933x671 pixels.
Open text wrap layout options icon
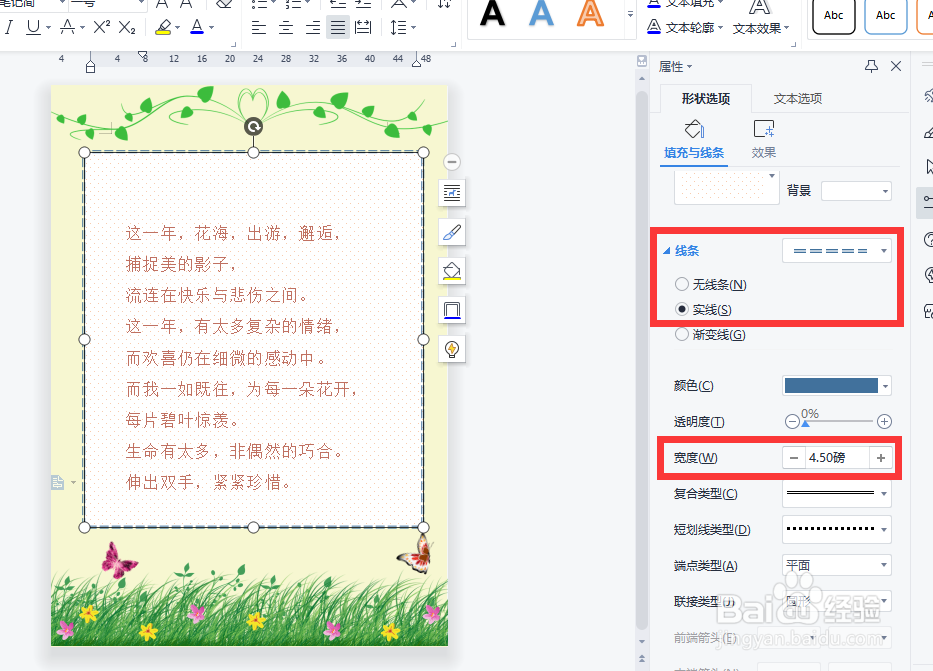pos(452,193)
